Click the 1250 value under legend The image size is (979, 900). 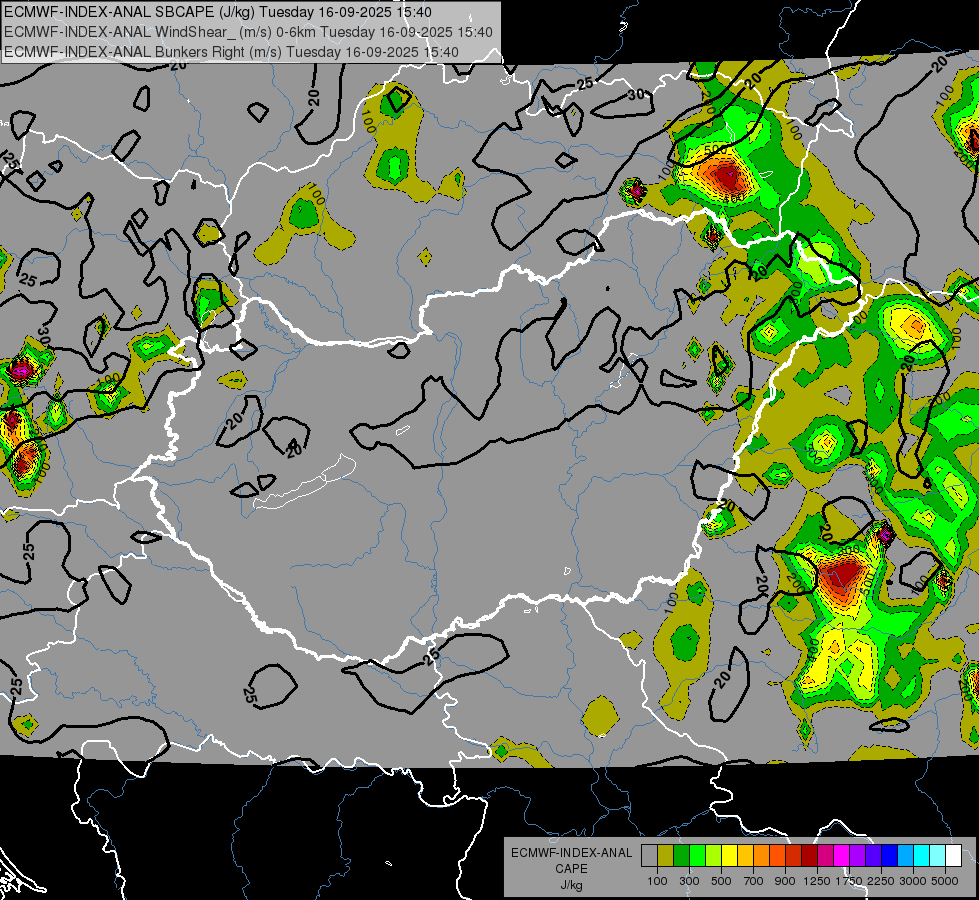click(x=817, y=881)
